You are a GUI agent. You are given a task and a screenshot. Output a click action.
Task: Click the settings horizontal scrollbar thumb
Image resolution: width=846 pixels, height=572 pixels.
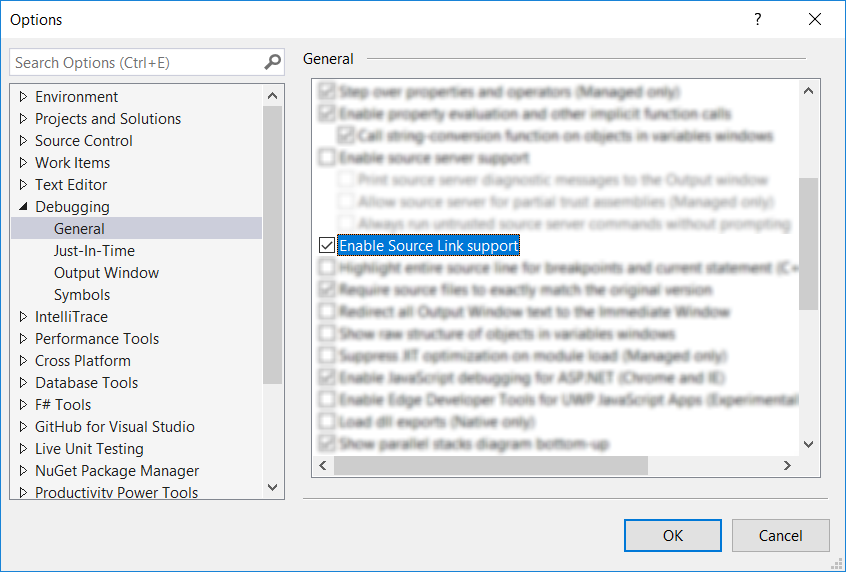click(490, 465)
